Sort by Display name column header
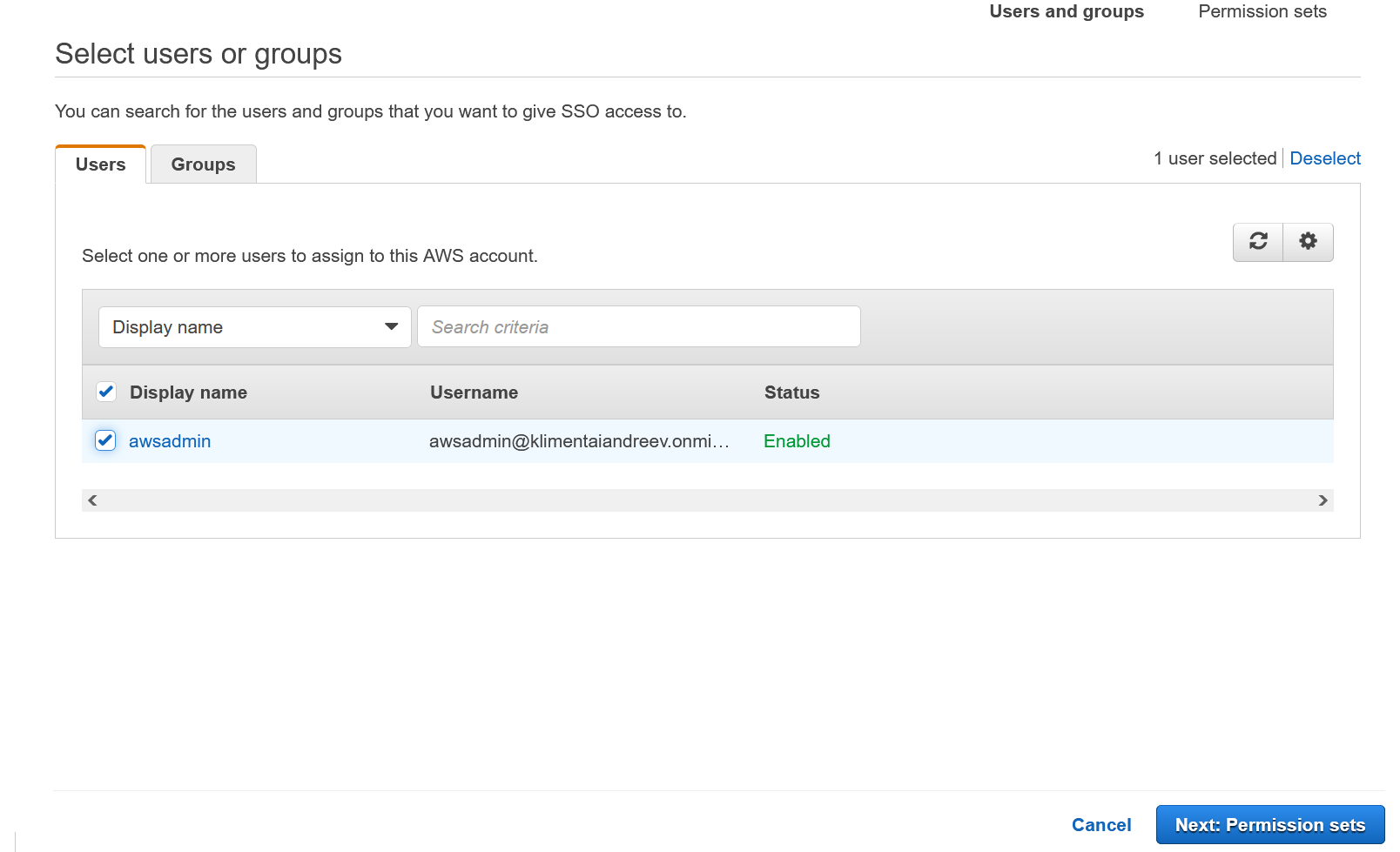The width and height of the screenshot is (1400, 852). [188, 392]
